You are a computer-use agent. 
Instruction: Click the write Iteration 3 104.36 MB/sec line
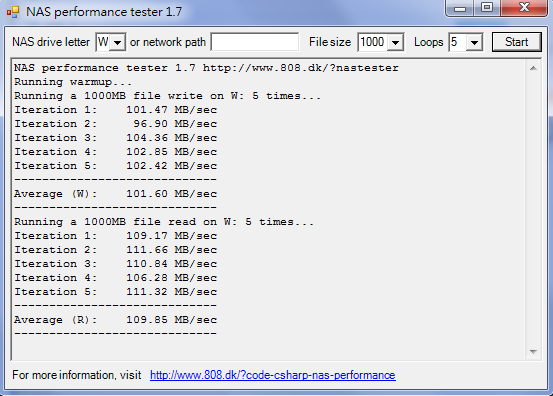[115, 138]
